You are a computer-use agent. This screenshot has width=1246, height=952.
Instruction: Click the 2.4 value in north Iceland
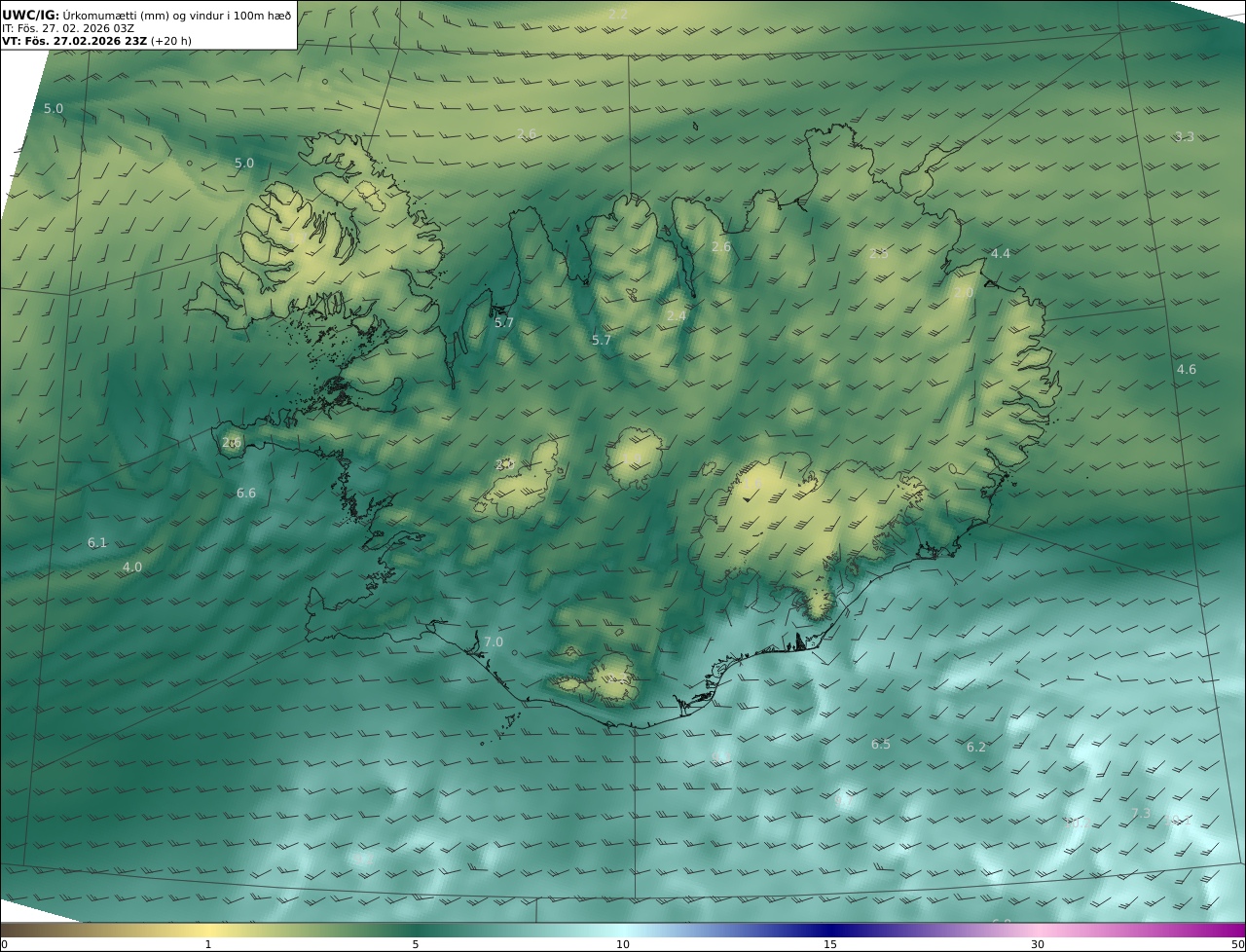pyautogui.click(x=677, y=316)
